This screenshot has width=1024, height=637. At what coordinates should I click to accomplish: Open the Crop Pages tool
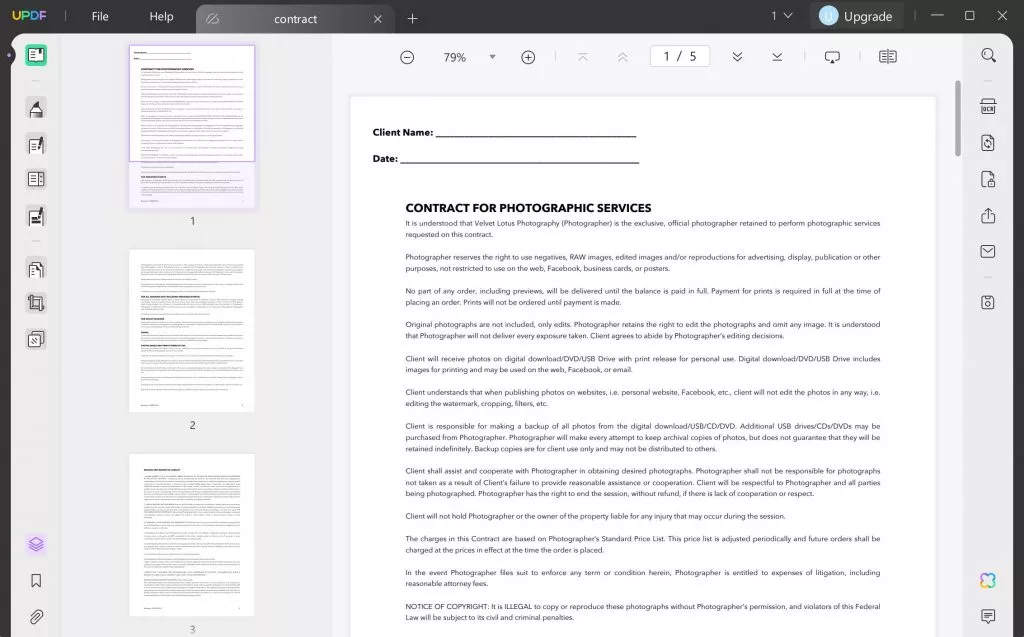click(35, 302)
